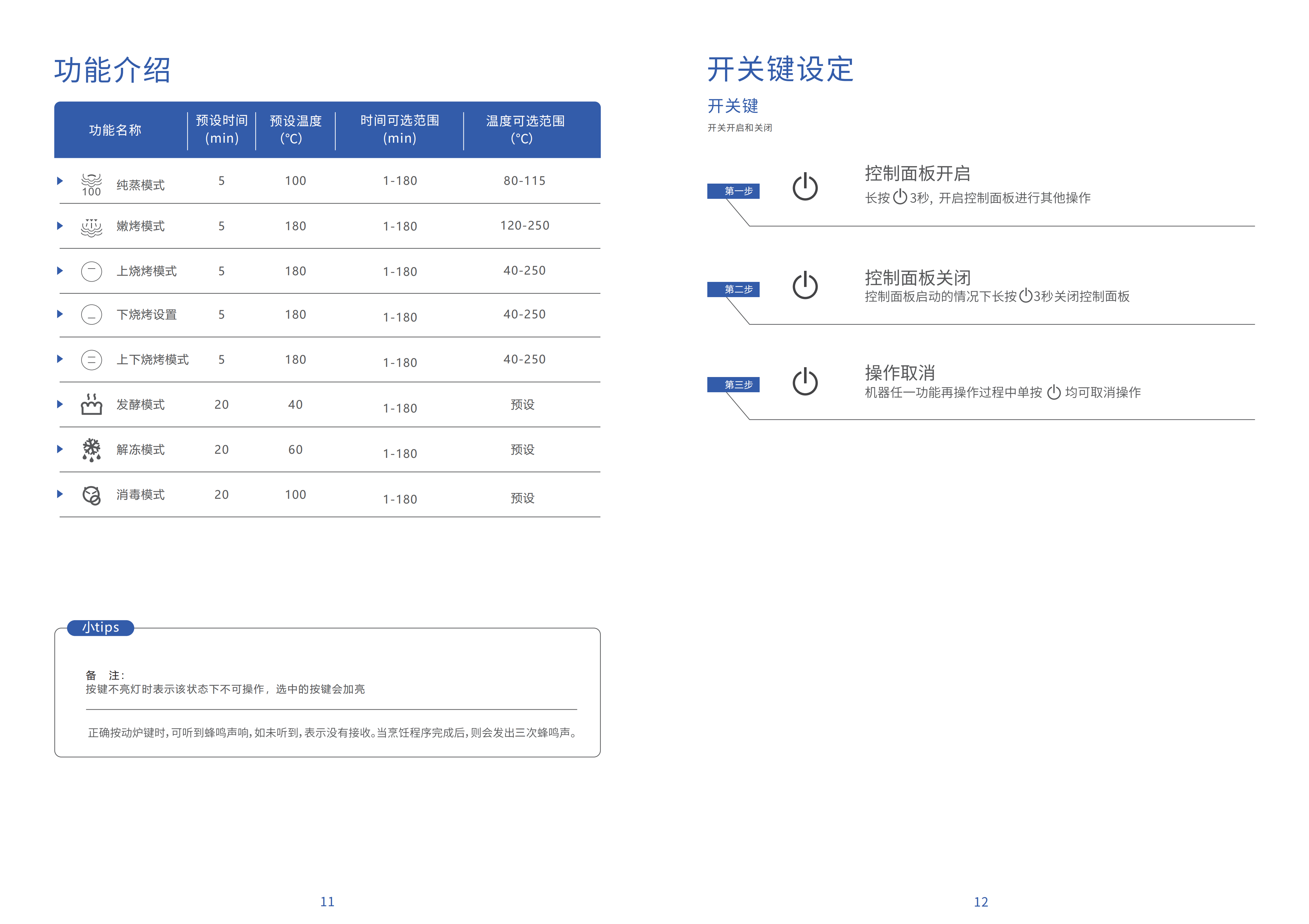Click the blue arrow before 发酵模式
This screenshot has width=1309, height=924.
(x=60, y=404)
